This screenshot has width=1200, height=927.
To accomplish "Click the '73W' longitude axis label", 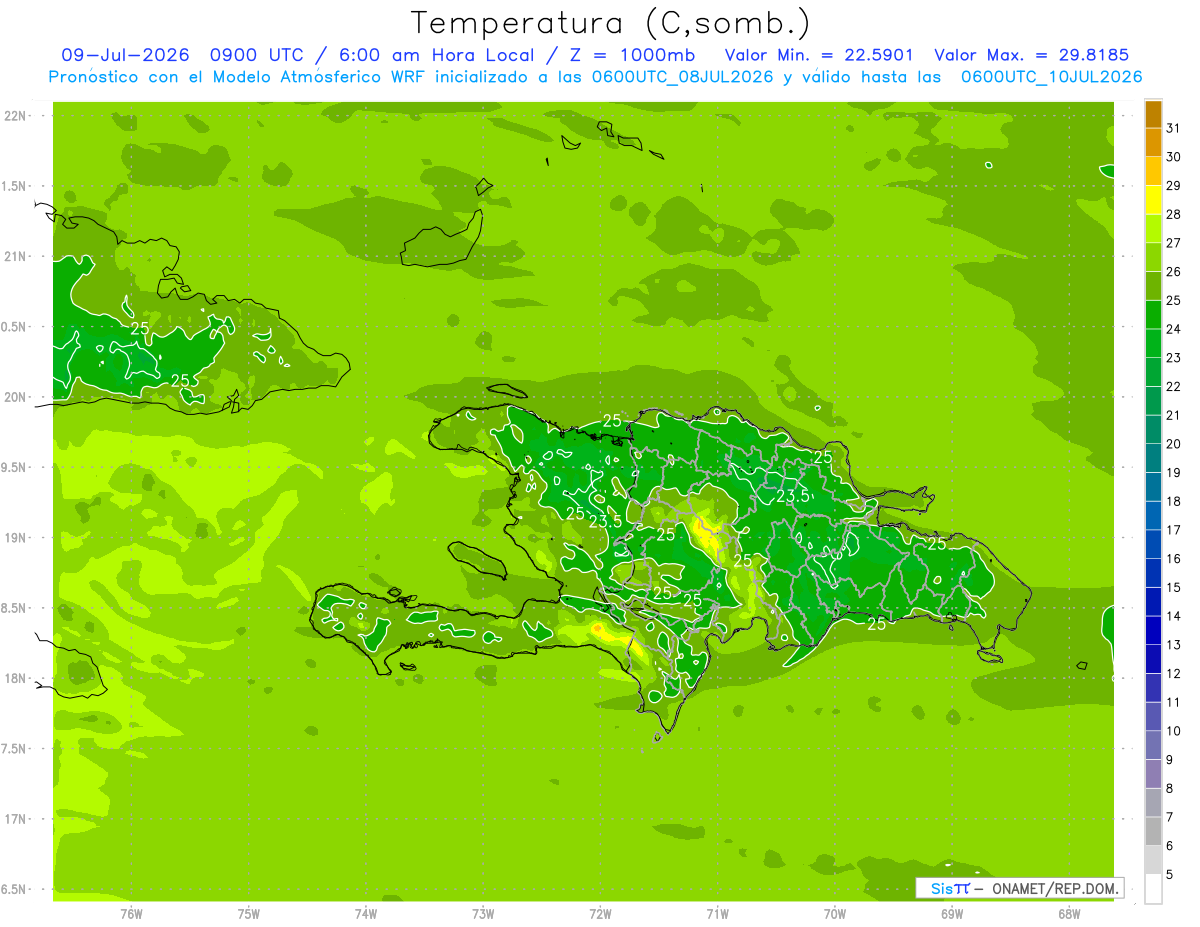I will point(483,914).
